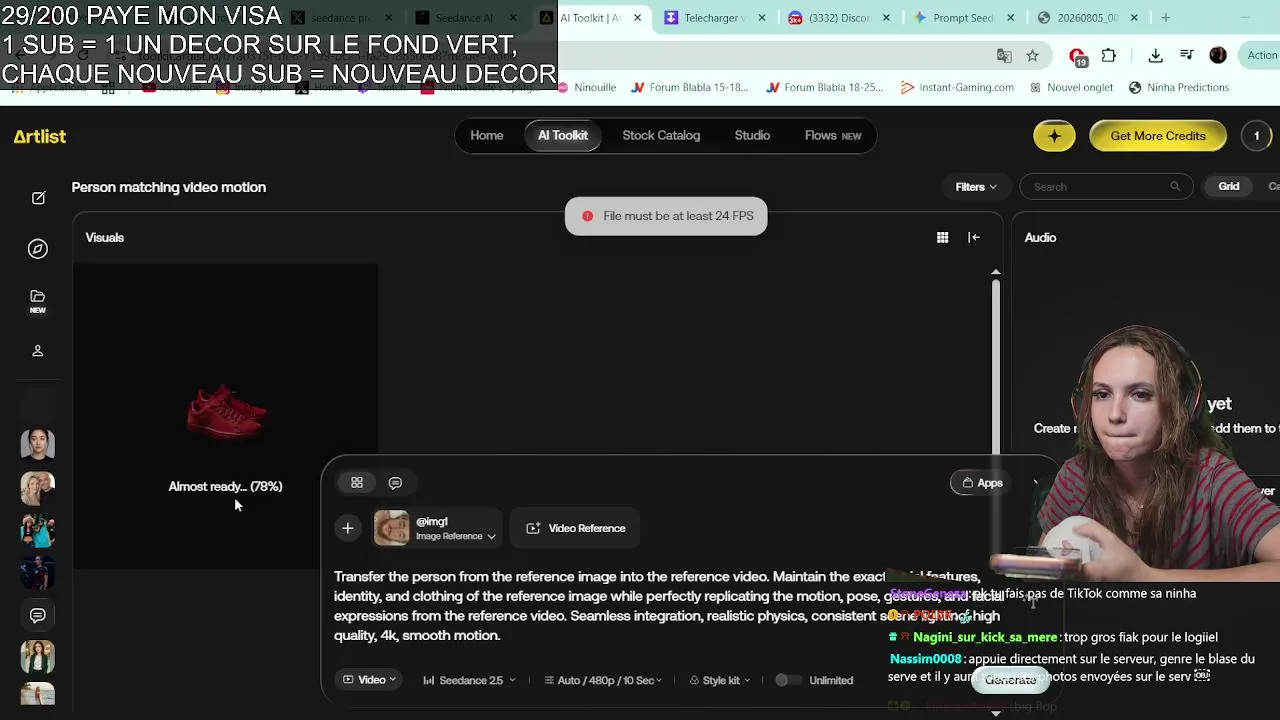
Task: Switch to the Telecharger browser tab
Action: (714, 18)
